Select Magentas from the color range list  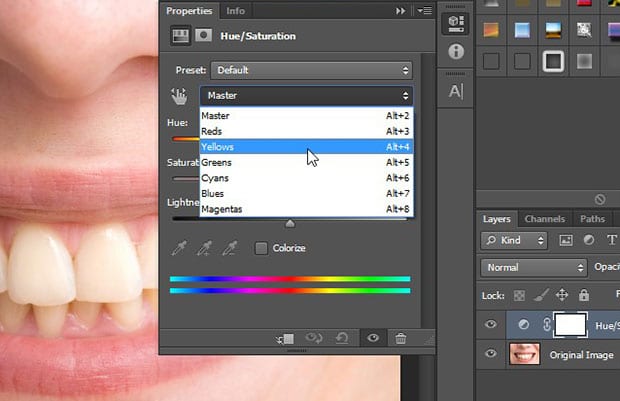(x=306, y=209)
